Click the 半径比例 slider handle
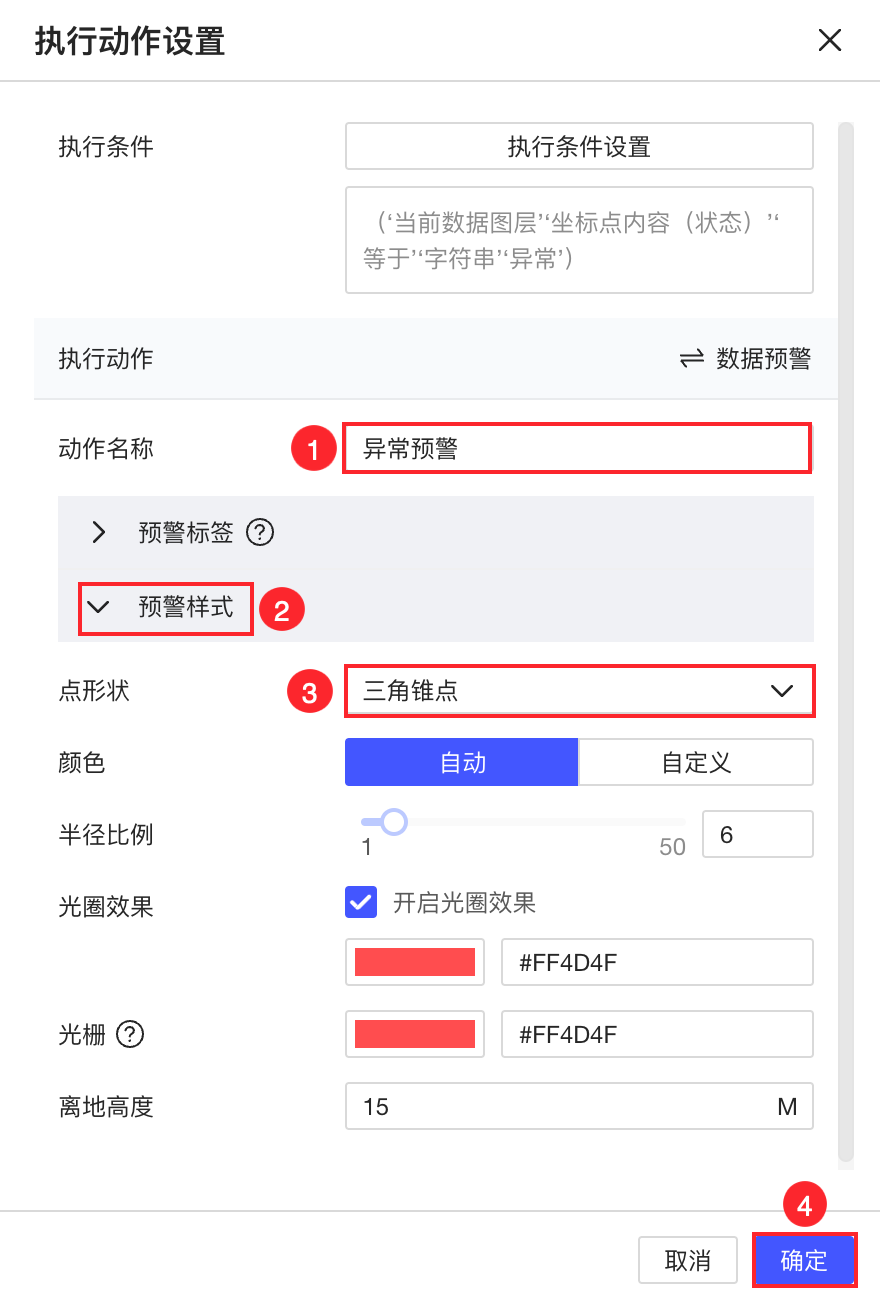This screenshot has width=880, height=1302. pos(394,822)
